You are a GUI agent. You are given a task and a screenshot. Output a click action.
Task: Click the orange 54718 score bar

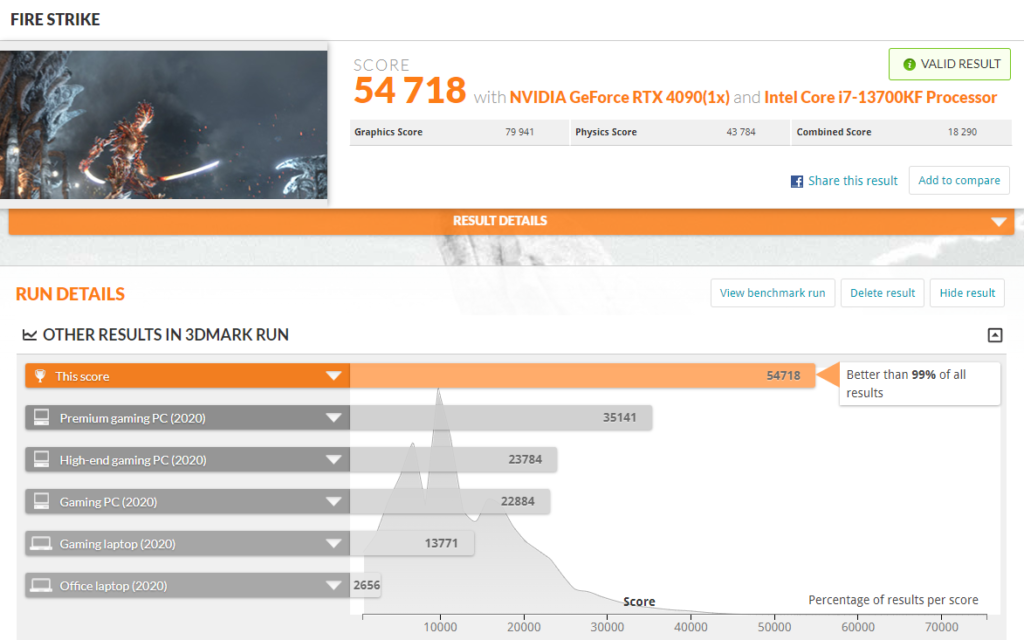point(583,376)
